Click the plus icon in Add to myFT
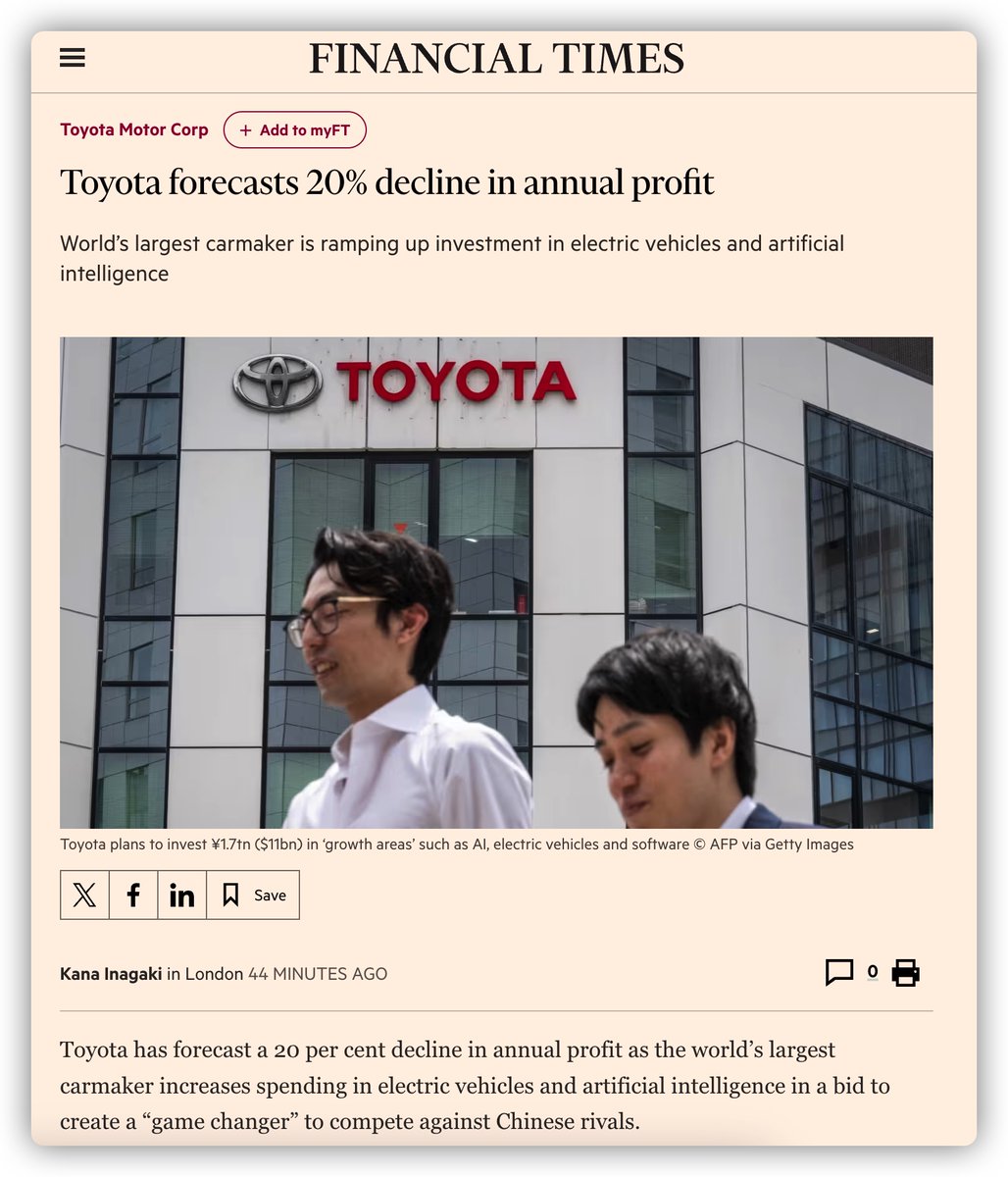Viewport: 1008px width, 1177px height. pyautogui.click(x=246, y=130)
